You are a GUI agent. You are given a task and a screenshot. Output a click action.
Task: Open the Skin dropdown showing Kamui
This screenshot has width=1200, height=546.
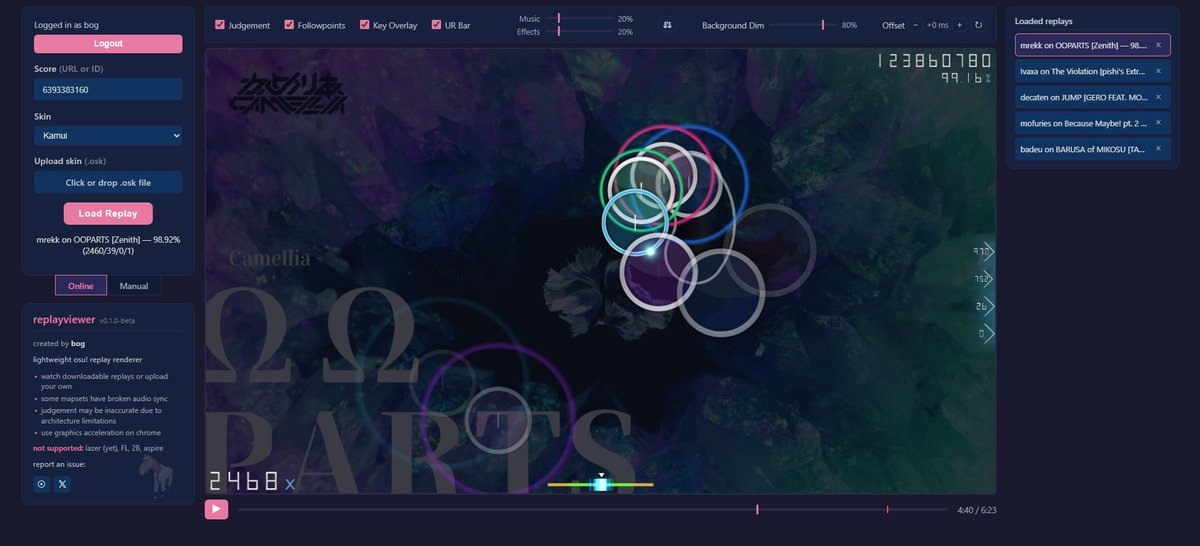tap(108, 134)
